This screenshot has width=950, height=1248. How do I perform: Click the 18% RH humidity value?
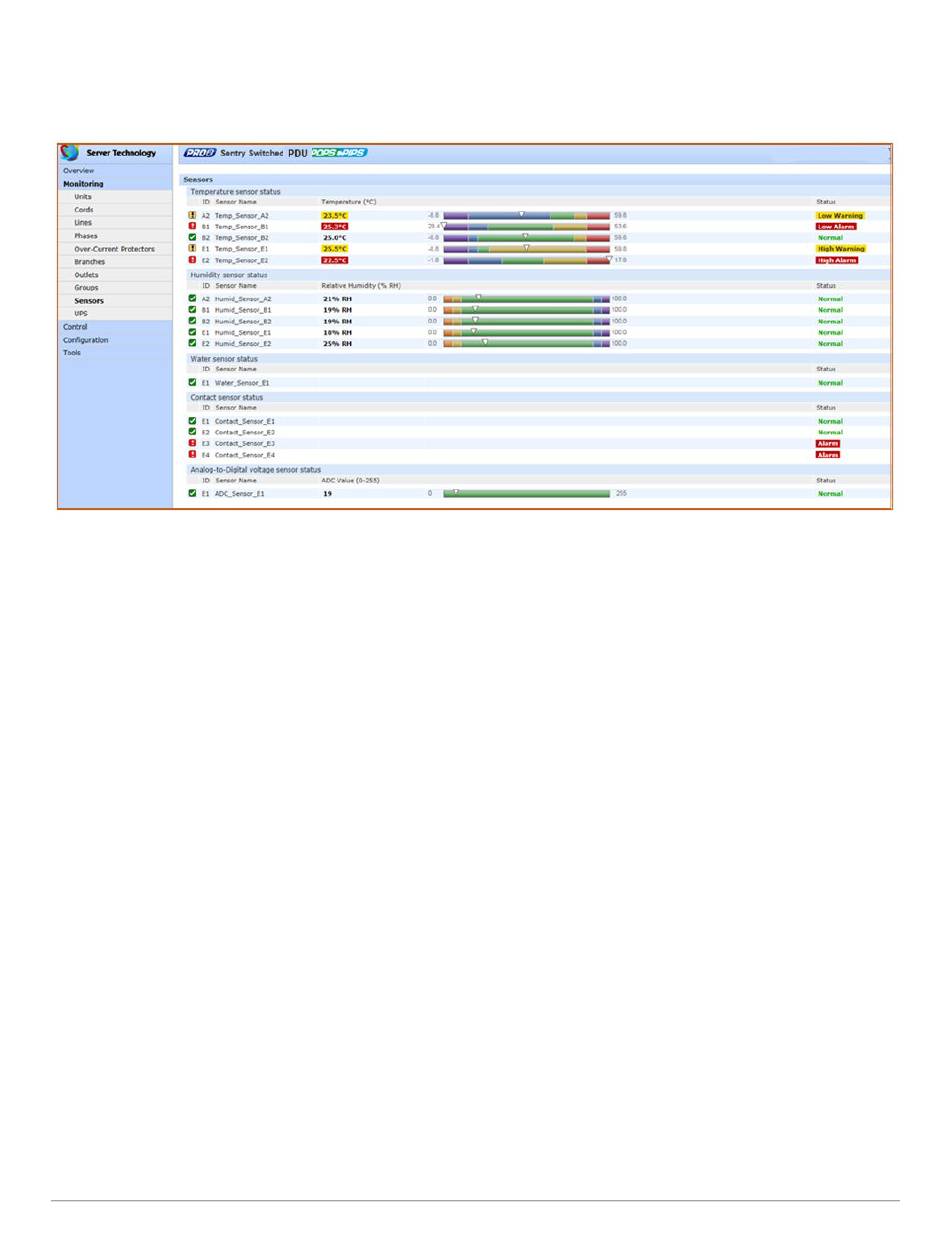click(x=337, y=333)
